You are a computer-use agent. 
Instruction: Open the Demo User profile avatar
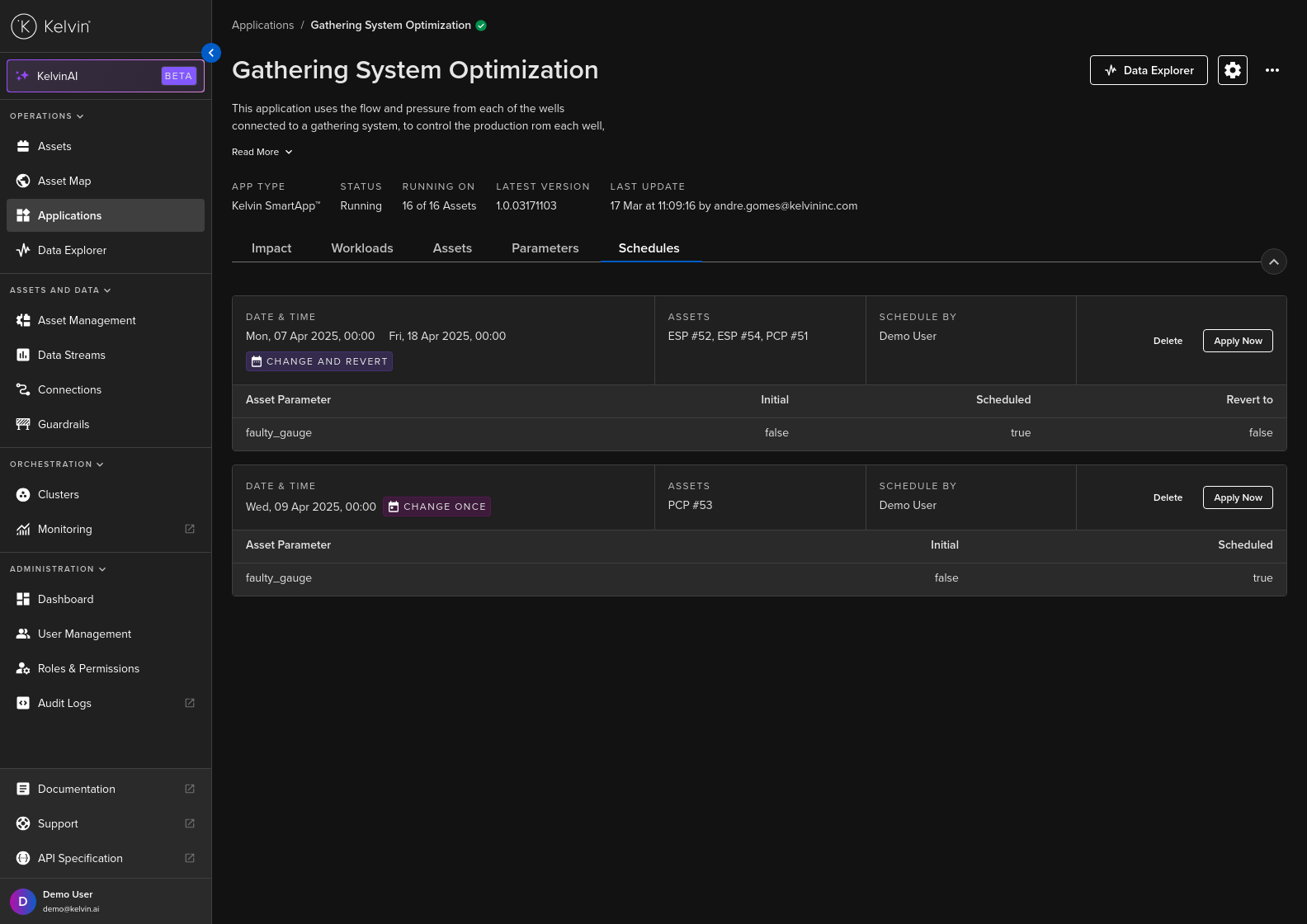click(23, 901)
